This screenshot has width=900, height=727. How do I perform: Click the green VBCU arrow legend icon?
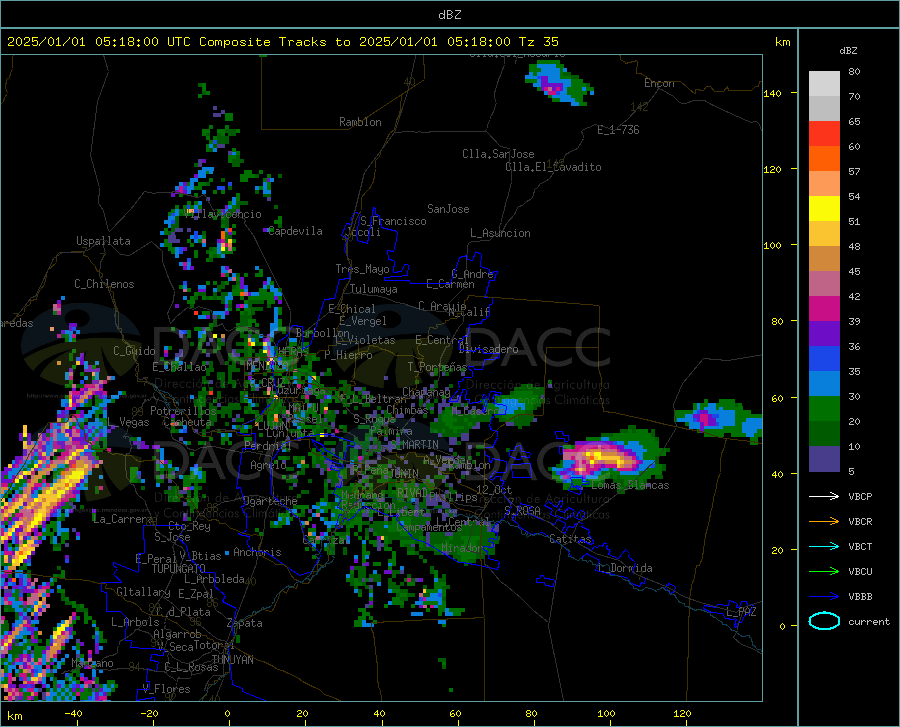tap(824, 571)
